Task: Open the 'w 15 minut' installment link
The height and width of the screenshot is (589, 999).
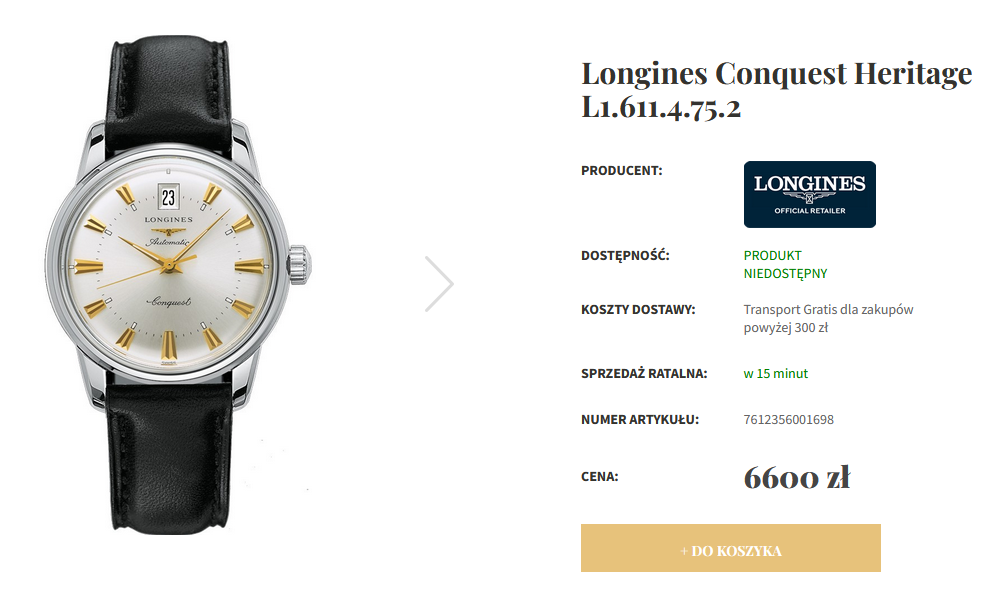Action: [x=775, y=374]
